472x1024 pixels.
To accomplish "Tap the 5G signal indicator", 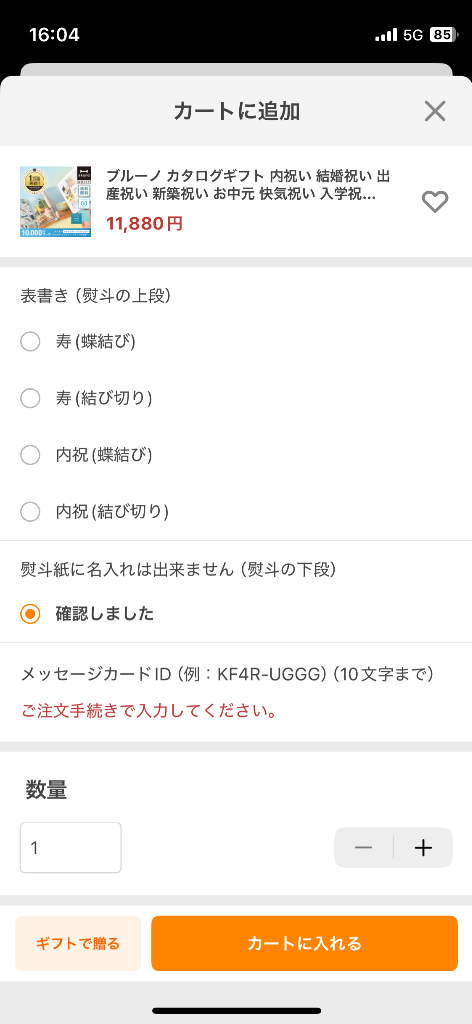I will 413,35.
